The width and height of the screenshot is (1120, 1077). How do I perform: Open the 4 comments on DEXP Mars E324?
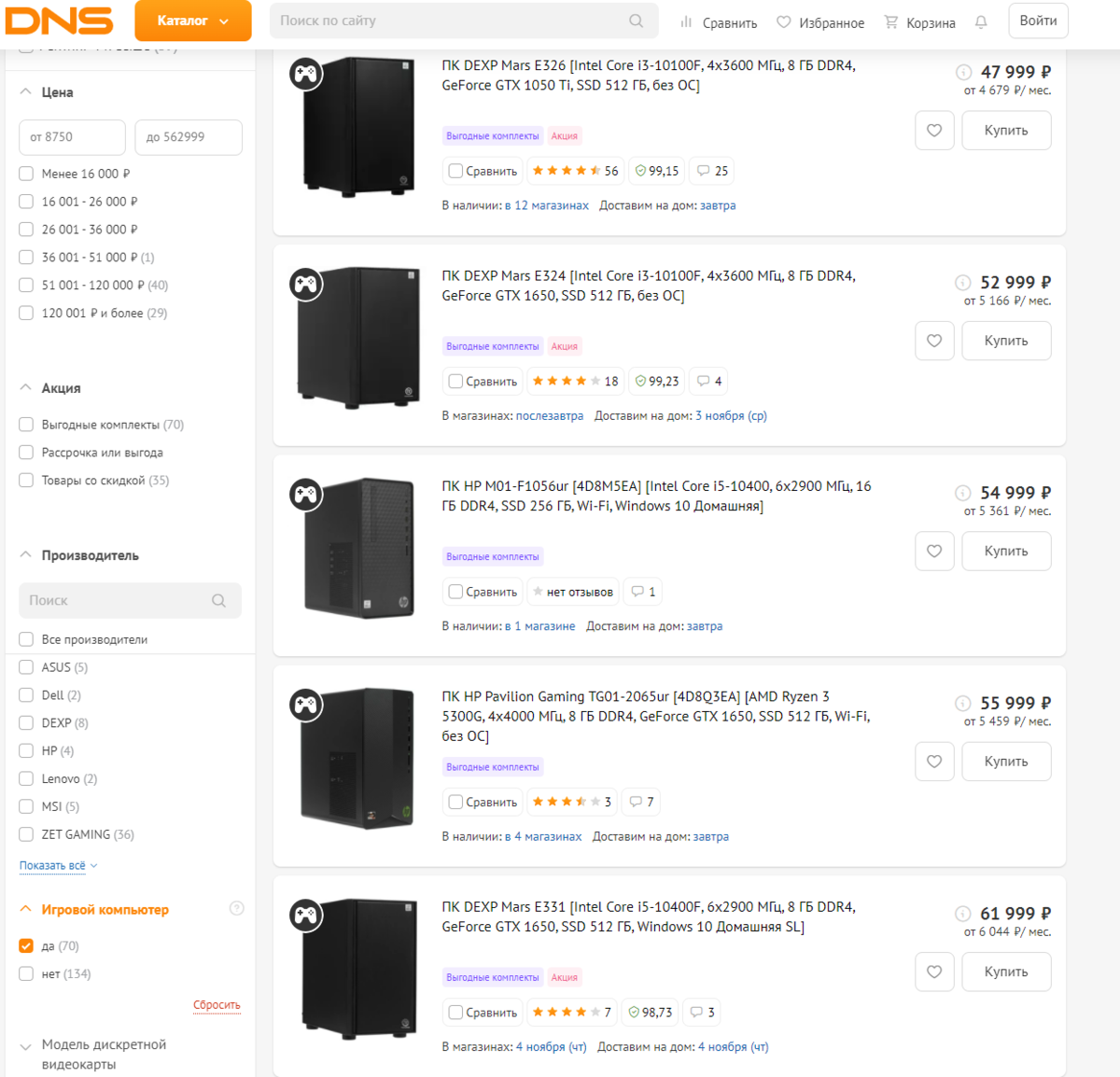click(709, 381)
